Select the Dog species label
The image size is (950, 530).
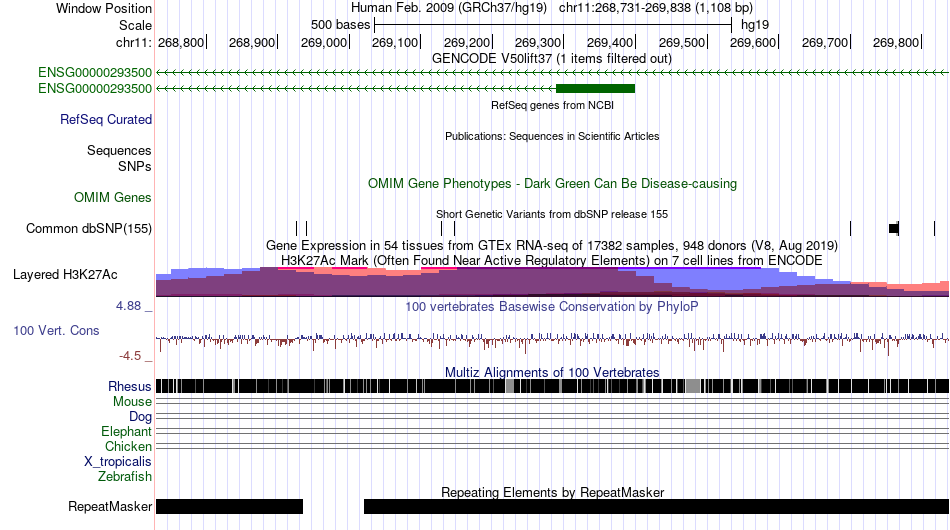[141, 417]
